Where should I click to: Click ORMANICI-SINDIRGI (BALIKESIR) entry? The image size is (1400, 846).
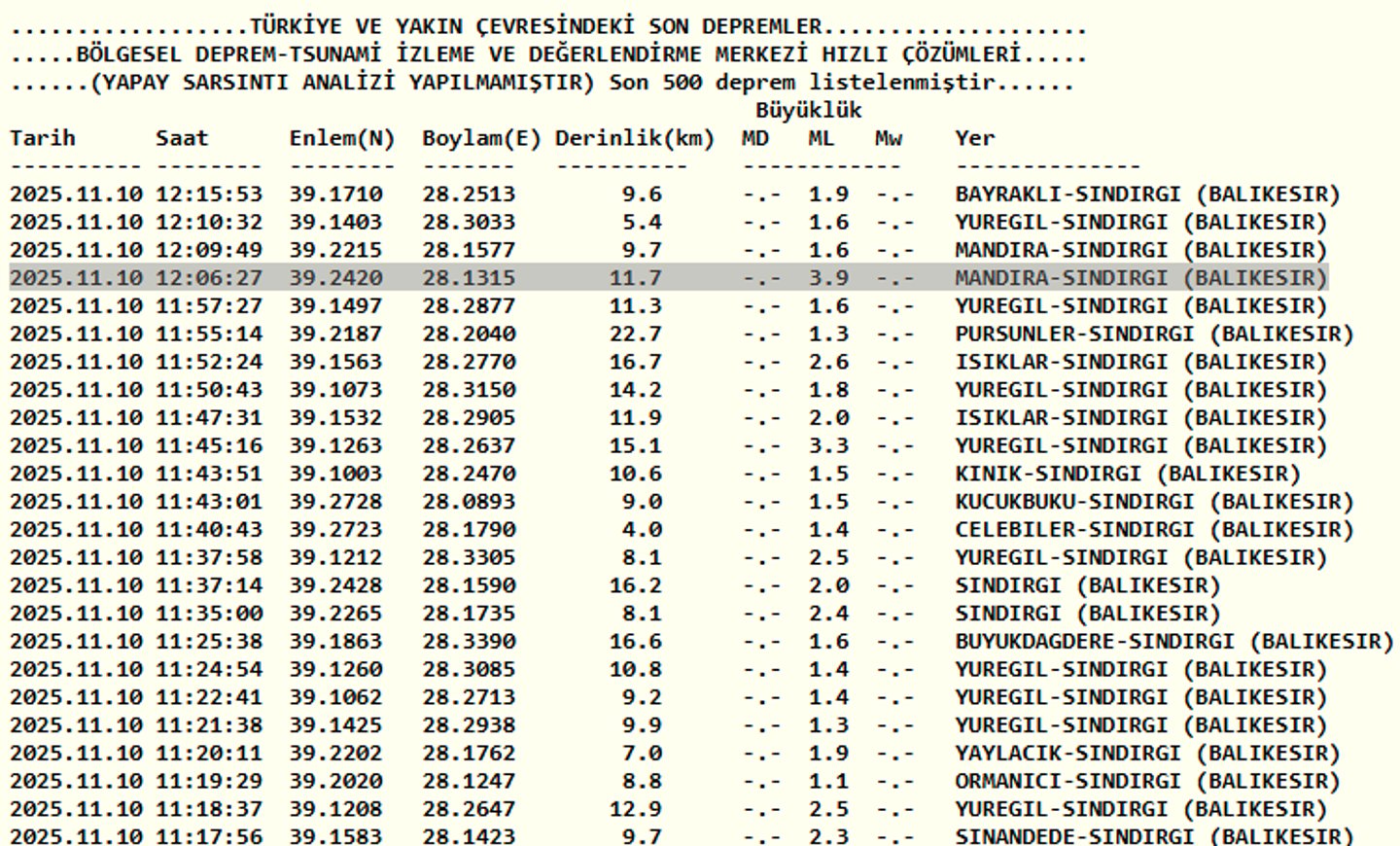coord(1147,783)
